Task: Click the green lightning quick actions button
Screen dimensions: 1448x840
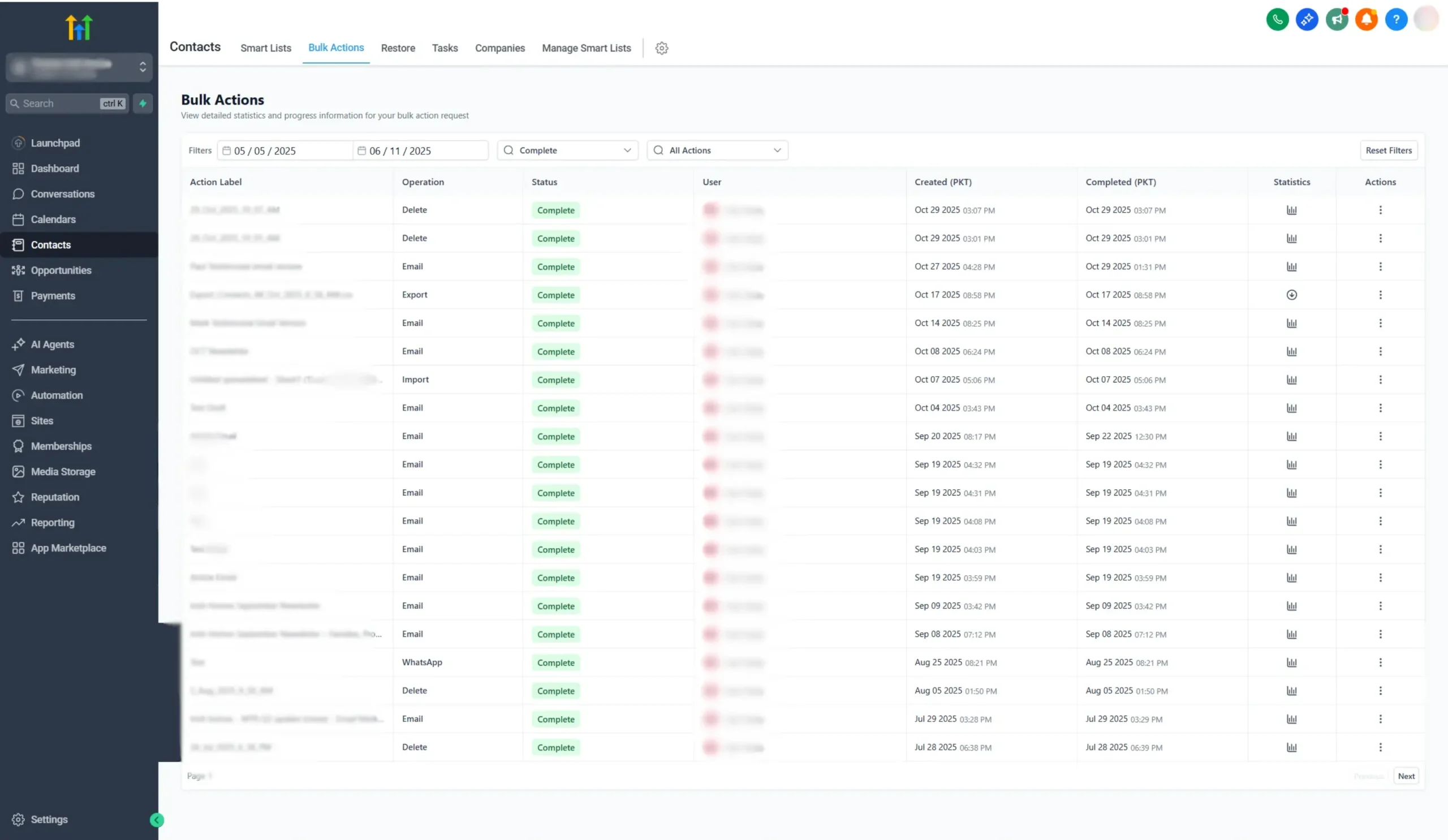Action: tap(143, 104)
